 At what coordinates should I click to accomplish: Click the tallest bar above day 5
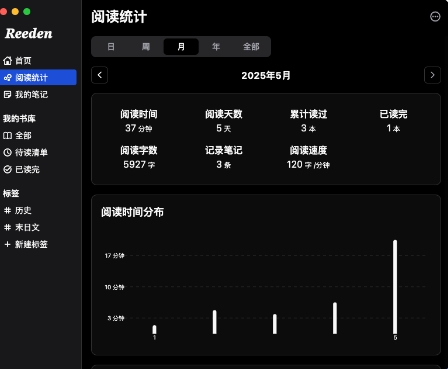tap(395, 287)
